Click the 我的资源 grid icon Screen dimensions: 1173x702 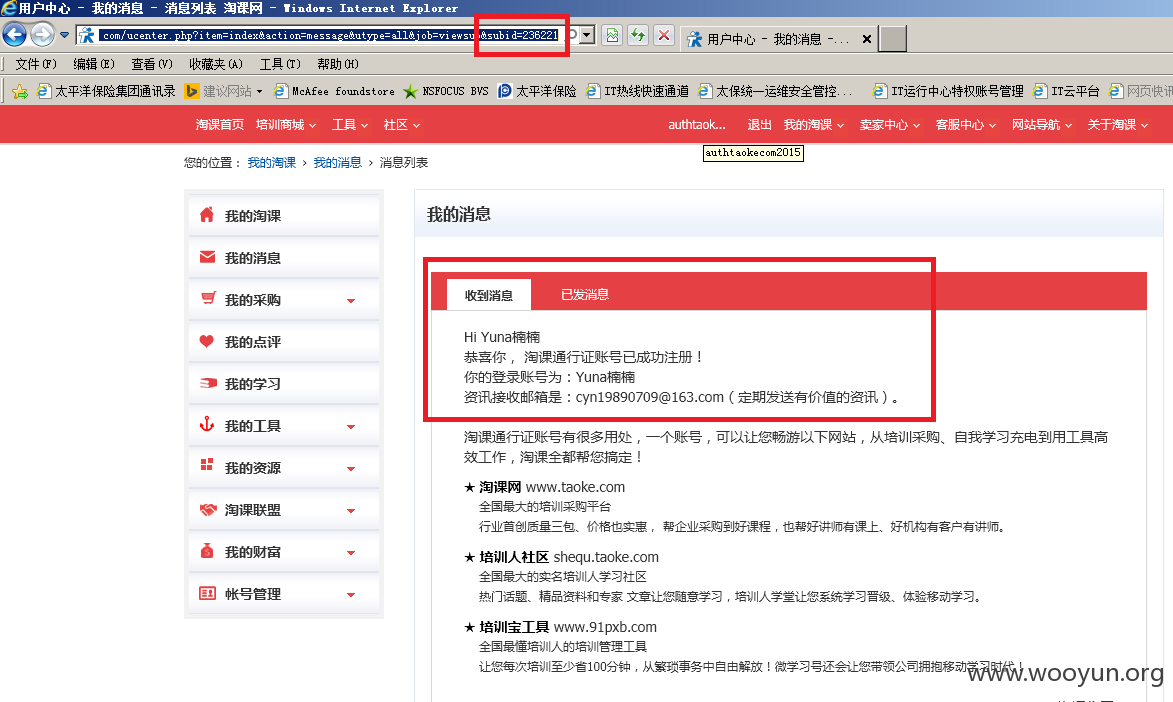pos(207,465)
